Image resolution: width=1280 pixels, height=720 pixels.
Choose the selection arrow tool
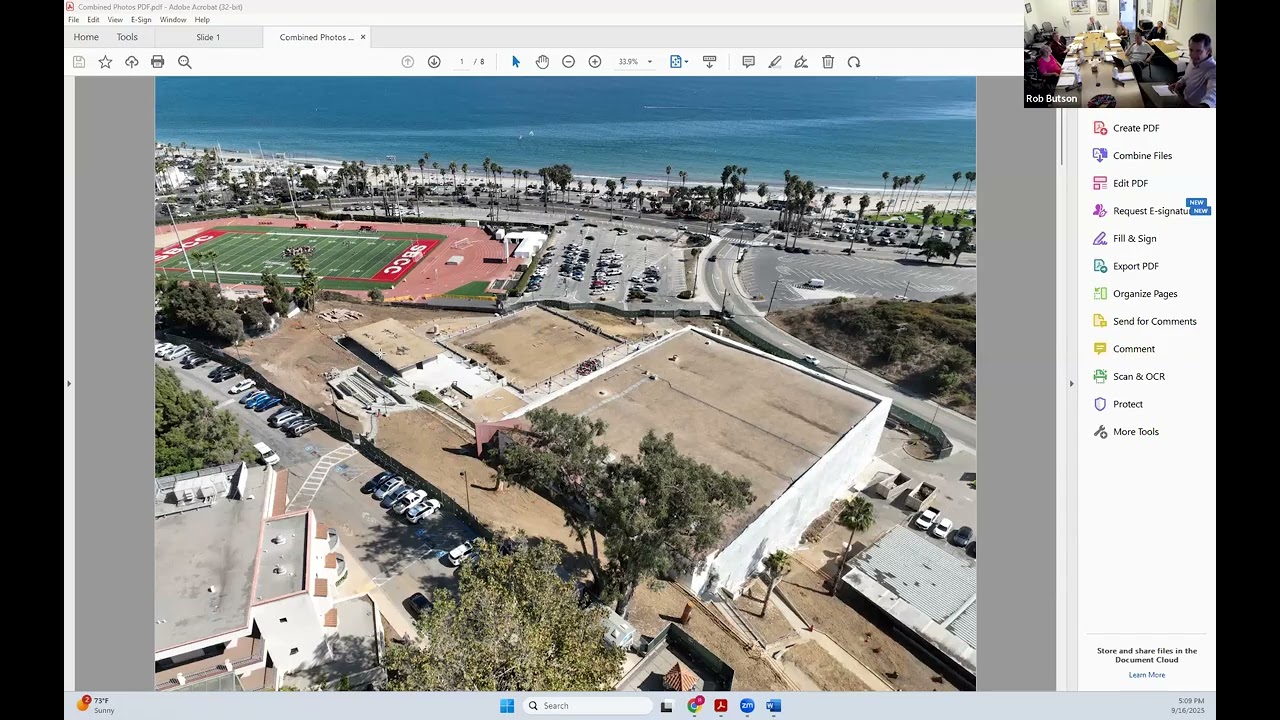pyautogui.click(x=516, y=62)
